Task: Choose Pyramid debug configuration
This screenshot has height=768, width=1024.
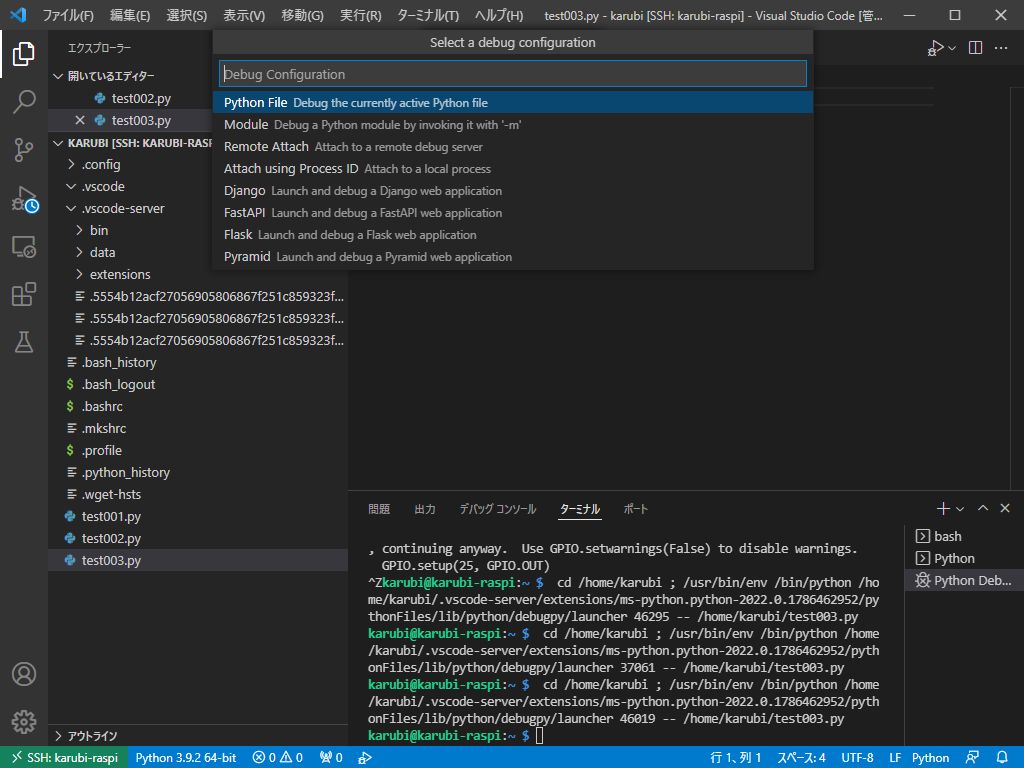Action: (x=513, y=257)
